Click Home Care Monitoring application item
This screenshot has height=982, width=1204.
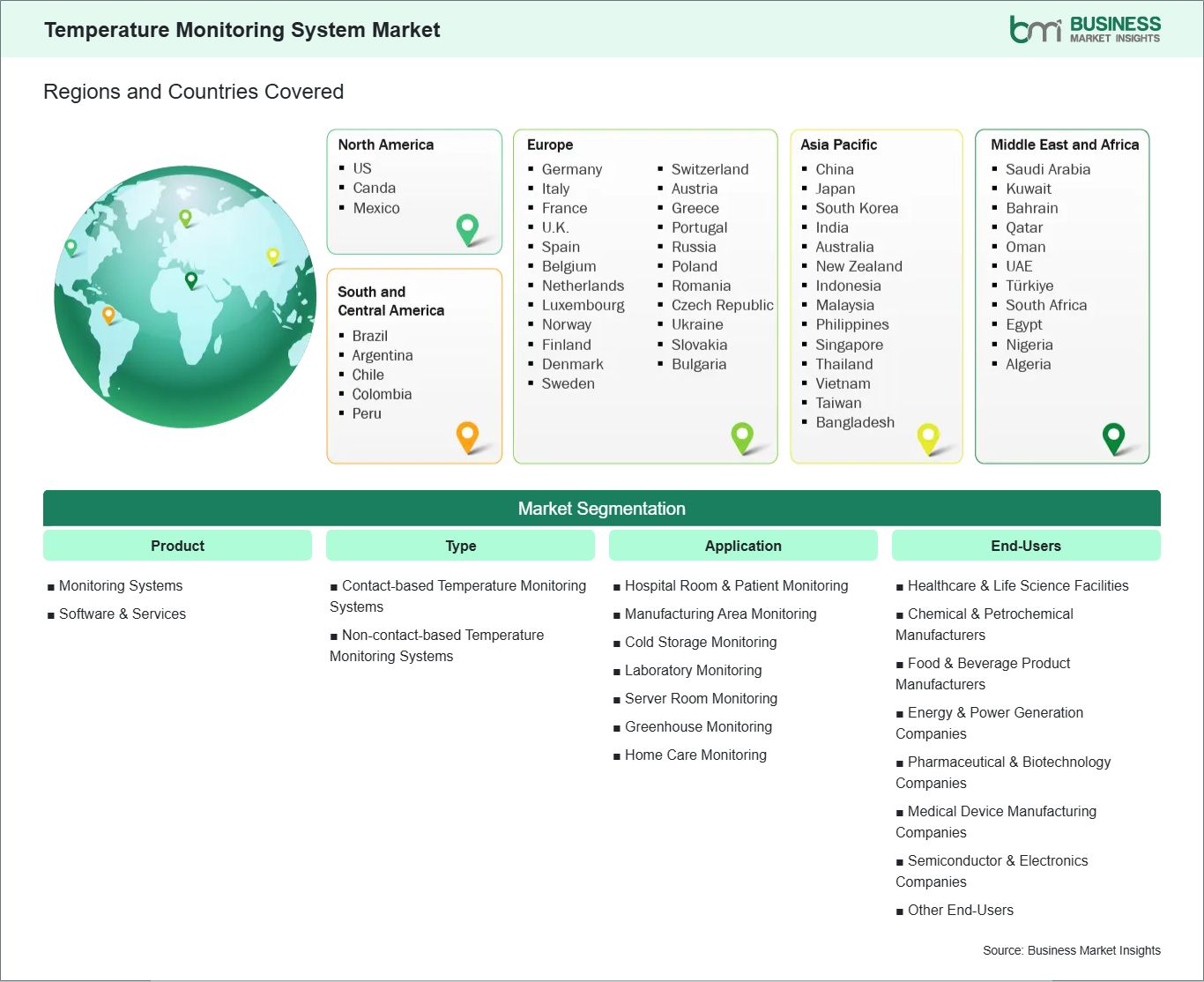[695, 755]
